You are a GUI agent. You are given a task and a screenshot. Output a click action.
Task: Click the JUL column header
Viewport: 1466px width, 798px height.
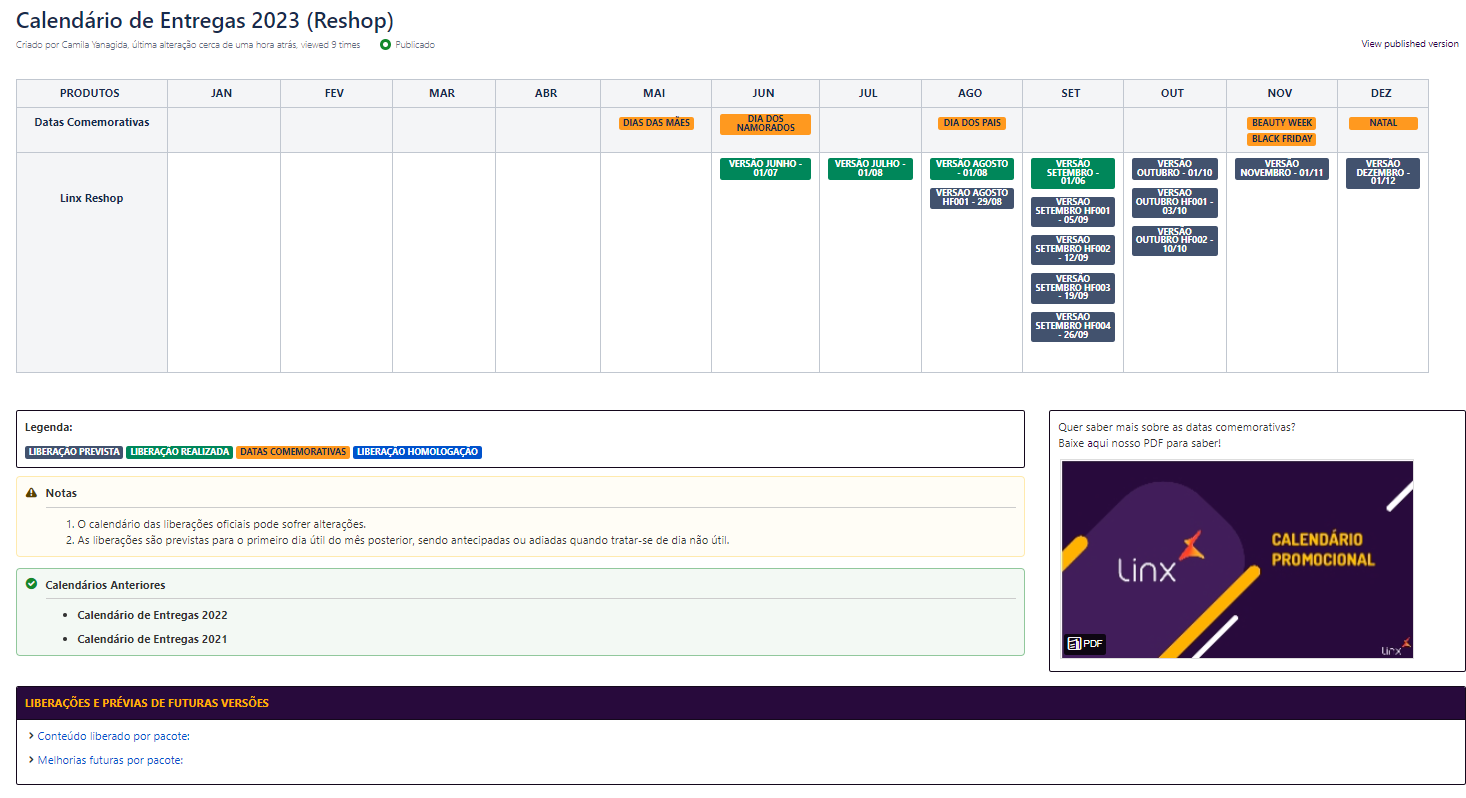click(x=868, y=93)
